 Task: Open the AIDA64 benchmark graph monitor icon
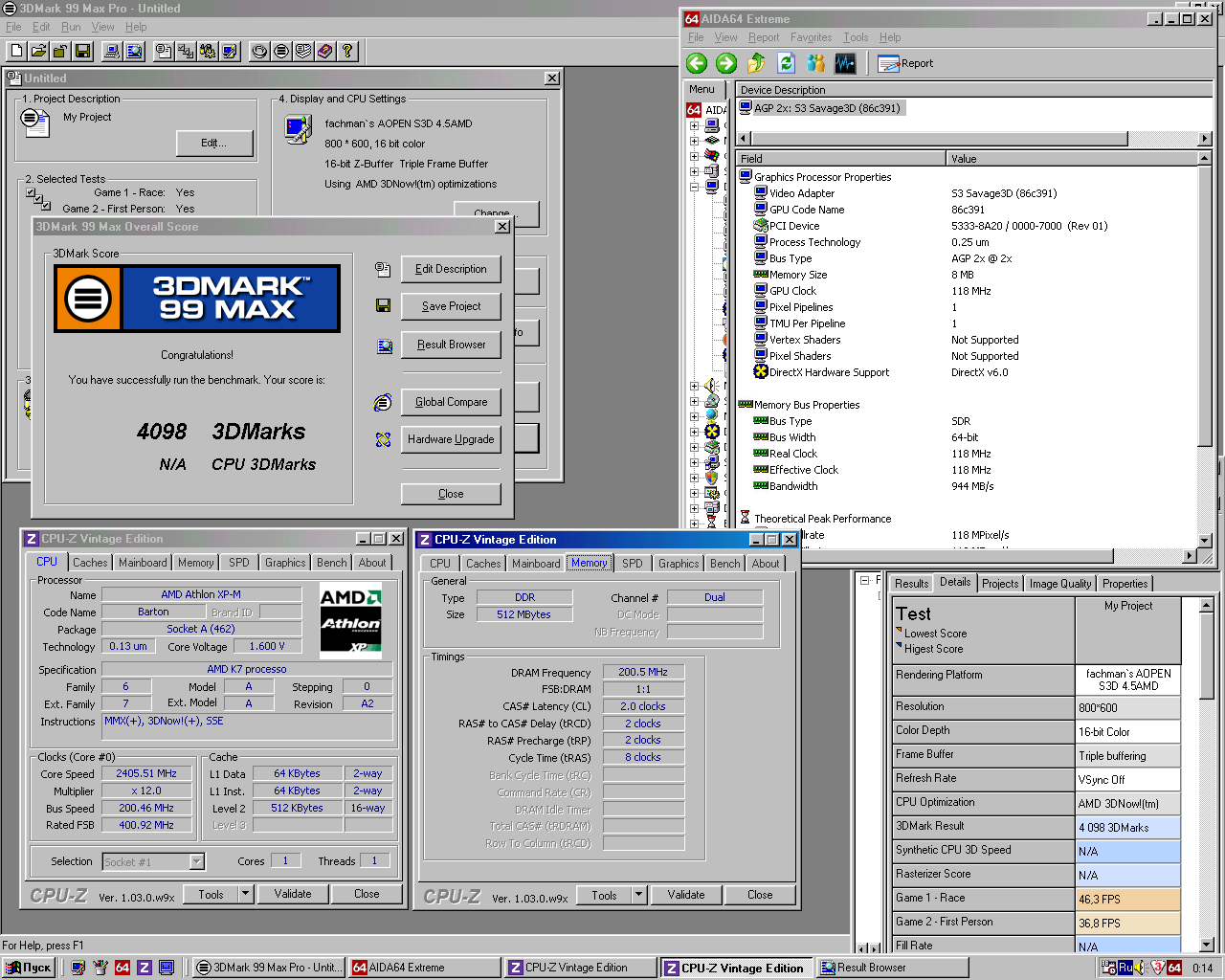[845, 63]
